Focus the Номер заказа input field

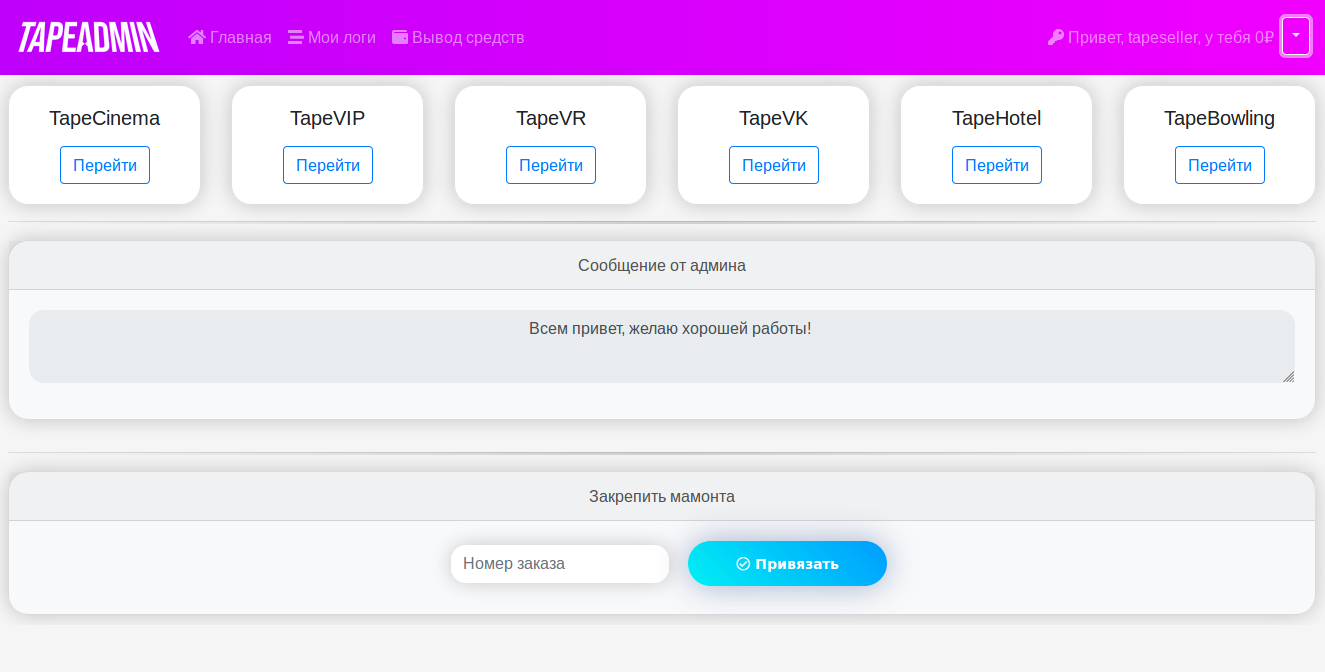[x=559, y=564]
